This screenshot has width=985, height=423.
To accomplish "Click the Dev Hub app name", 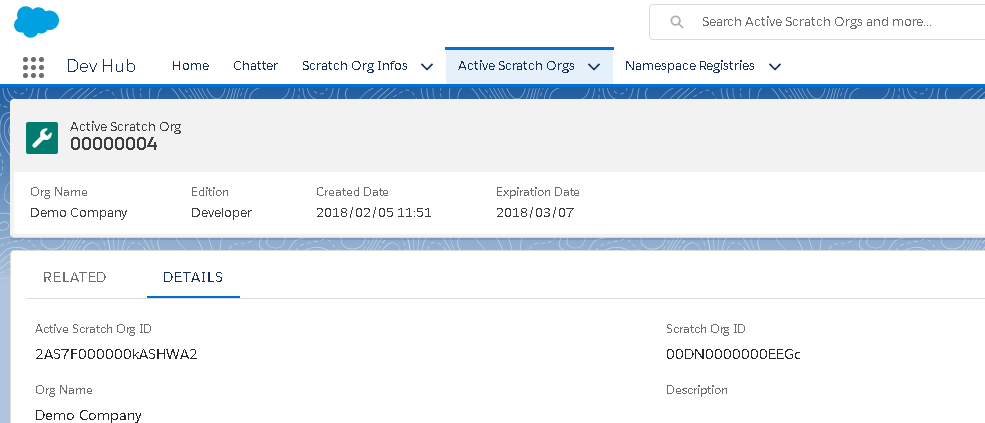I will click(x=101, y=66).
